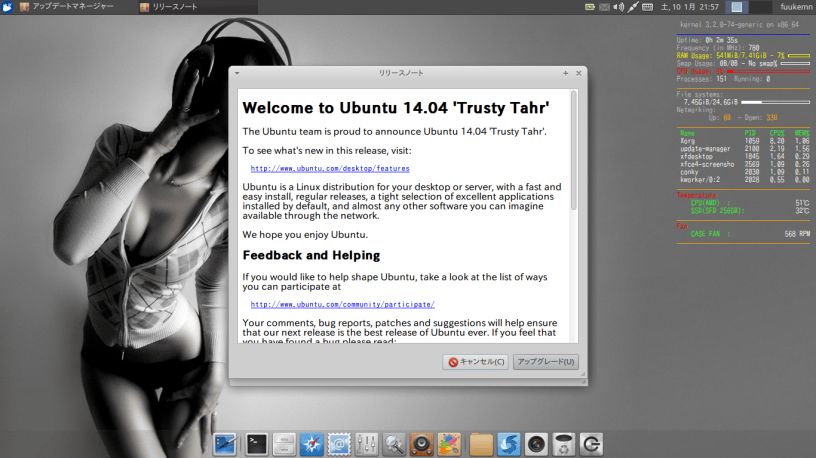Open the fuukemn user menu
816x458 pixels.
796,7
